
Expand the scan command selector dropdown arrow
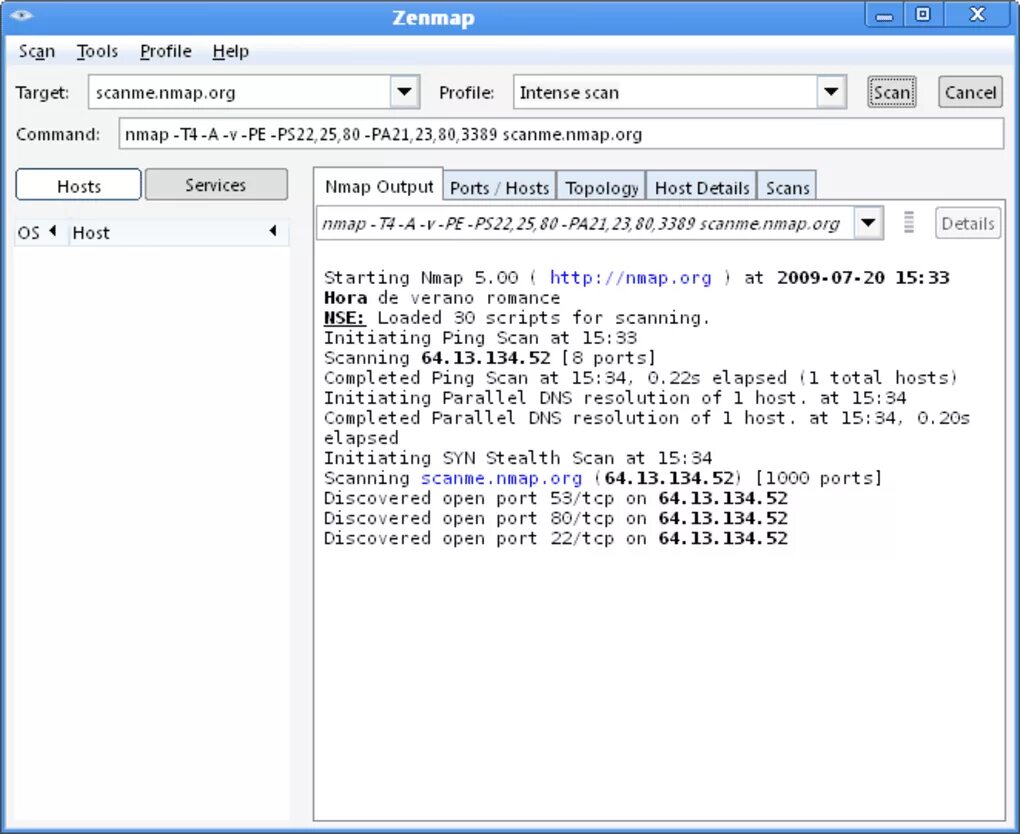pyautogui.click(x=868, y=223)
